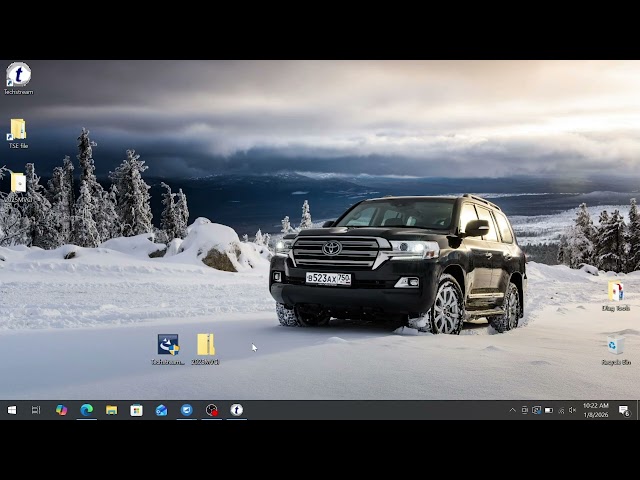640x480 pixels.
Task: Open the volume speaker tray icon
Action: [x=573, y=410]
